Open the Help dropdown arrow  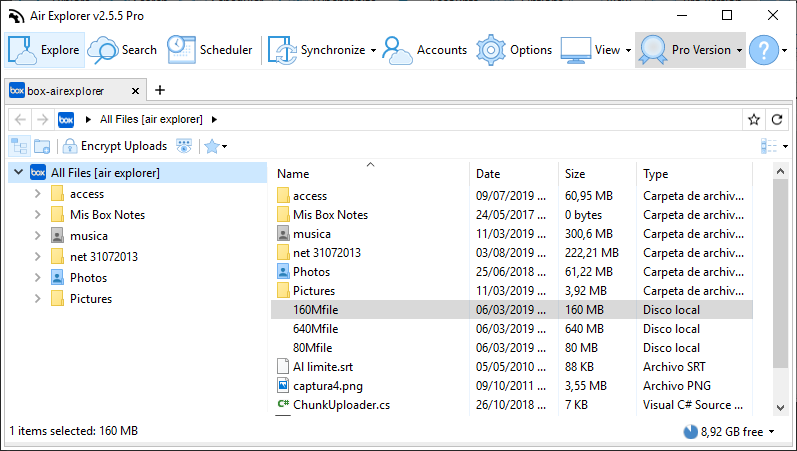(785, 50)
